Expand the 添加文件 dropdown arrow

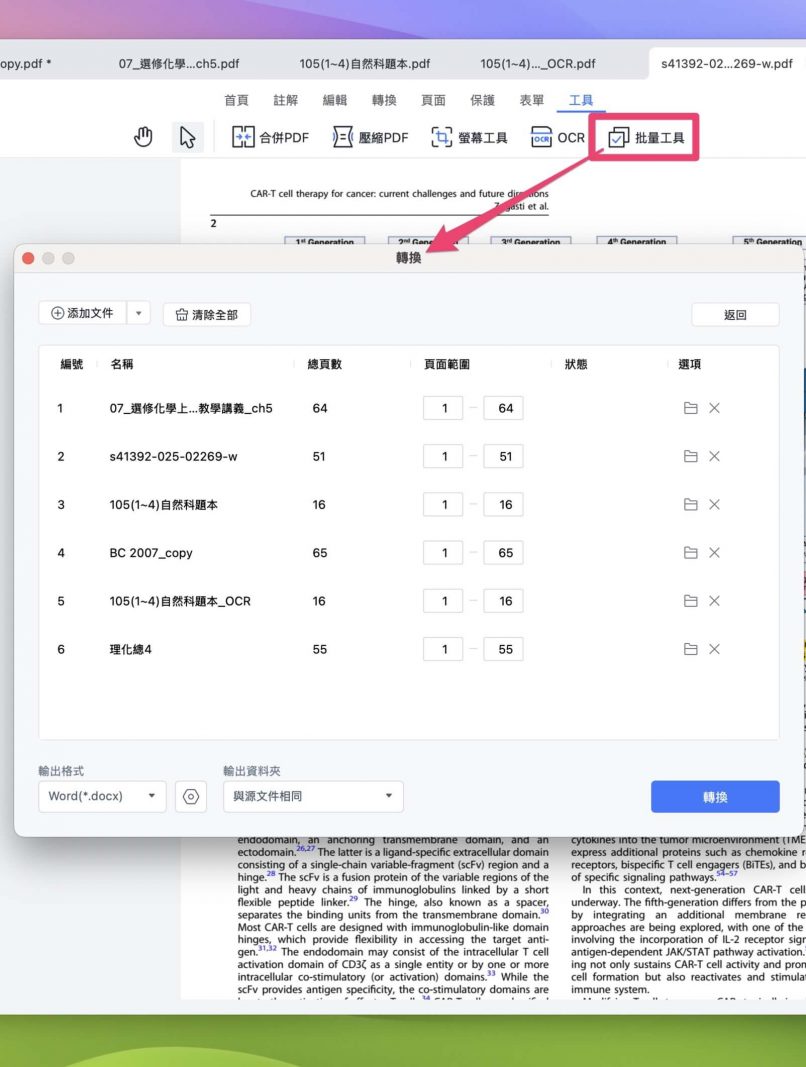point(138,314)
